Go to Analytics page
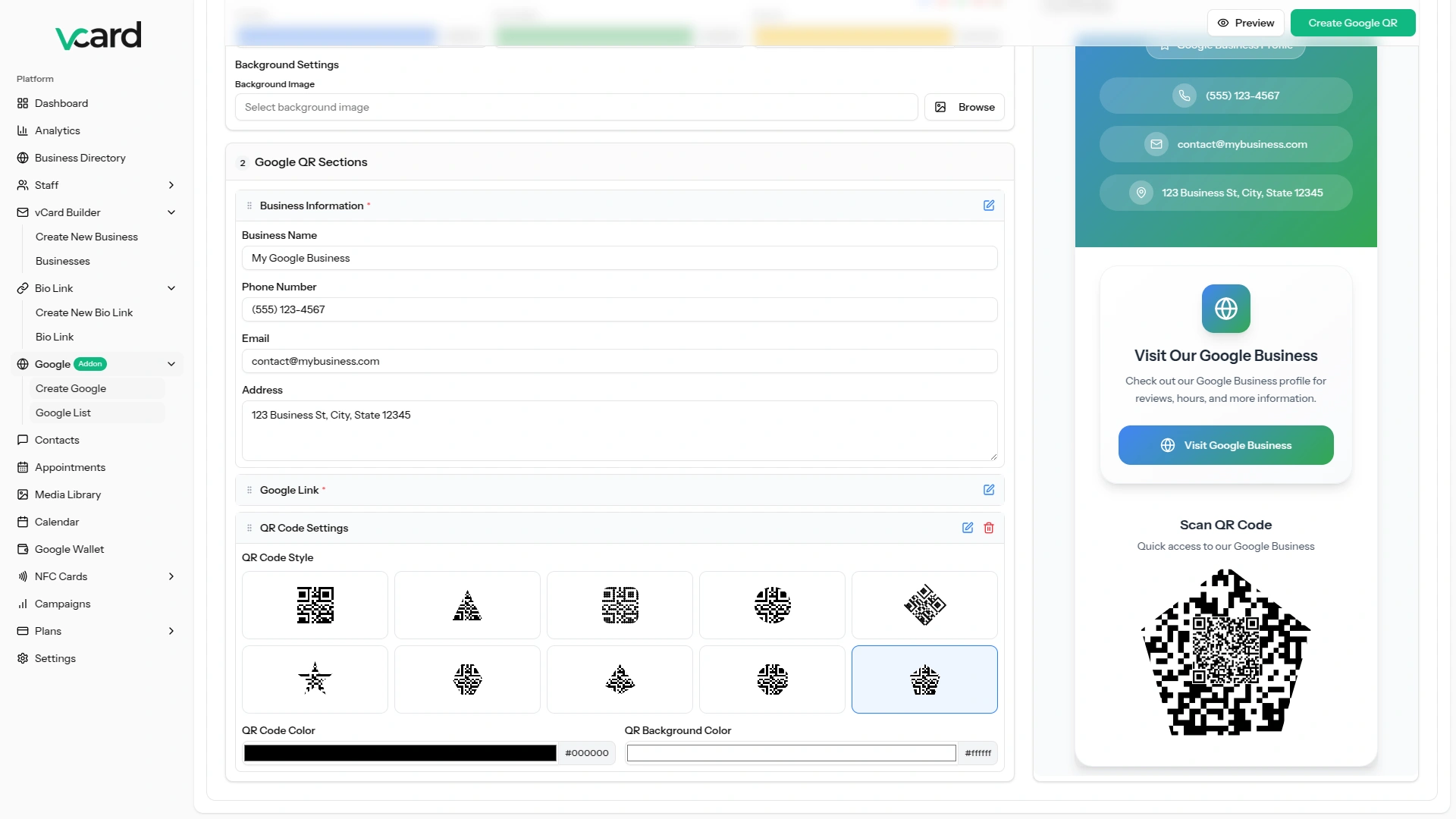The image size is (1456, 819). (57, 130)
